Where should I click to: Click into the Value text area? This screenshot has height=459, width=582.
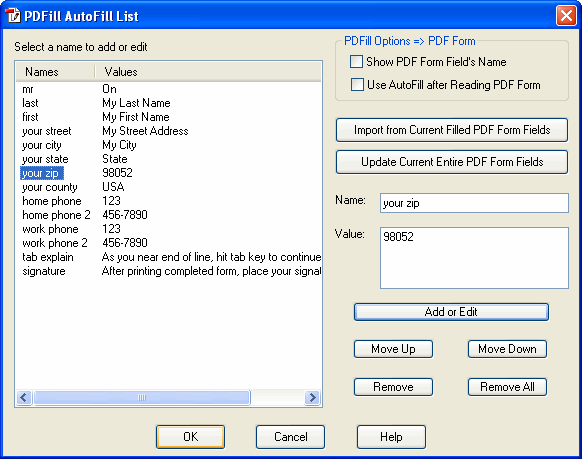(x=474, y=258)
